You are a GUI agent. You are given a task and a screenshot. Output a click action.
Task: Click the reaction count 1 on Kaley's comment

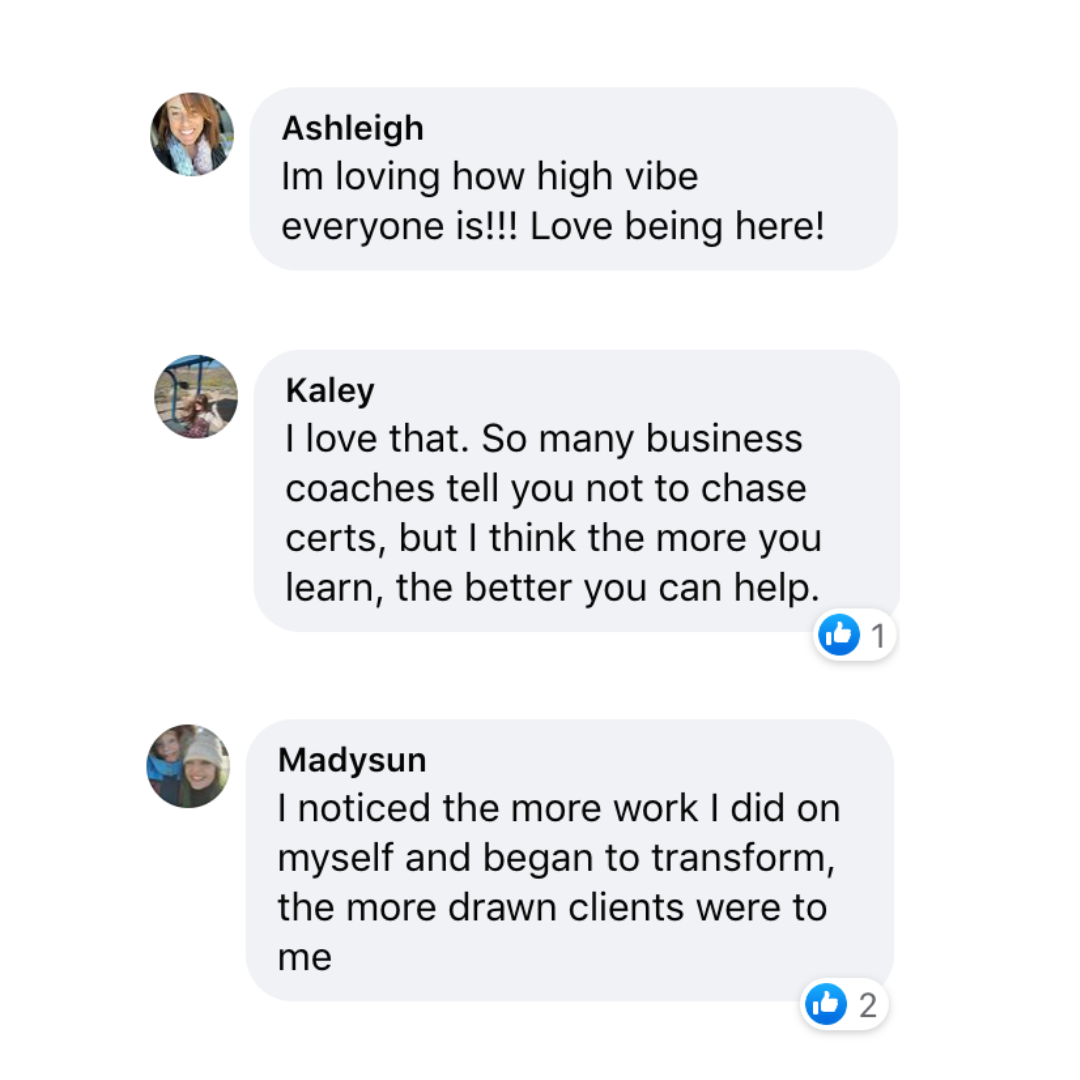(878, 636)
